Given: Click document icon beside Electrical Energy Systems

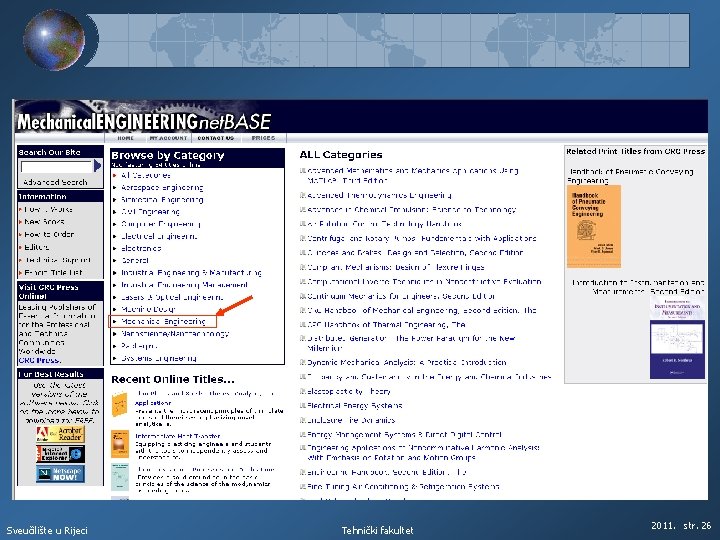Looking at the screenshot, I should coord(303,405).
